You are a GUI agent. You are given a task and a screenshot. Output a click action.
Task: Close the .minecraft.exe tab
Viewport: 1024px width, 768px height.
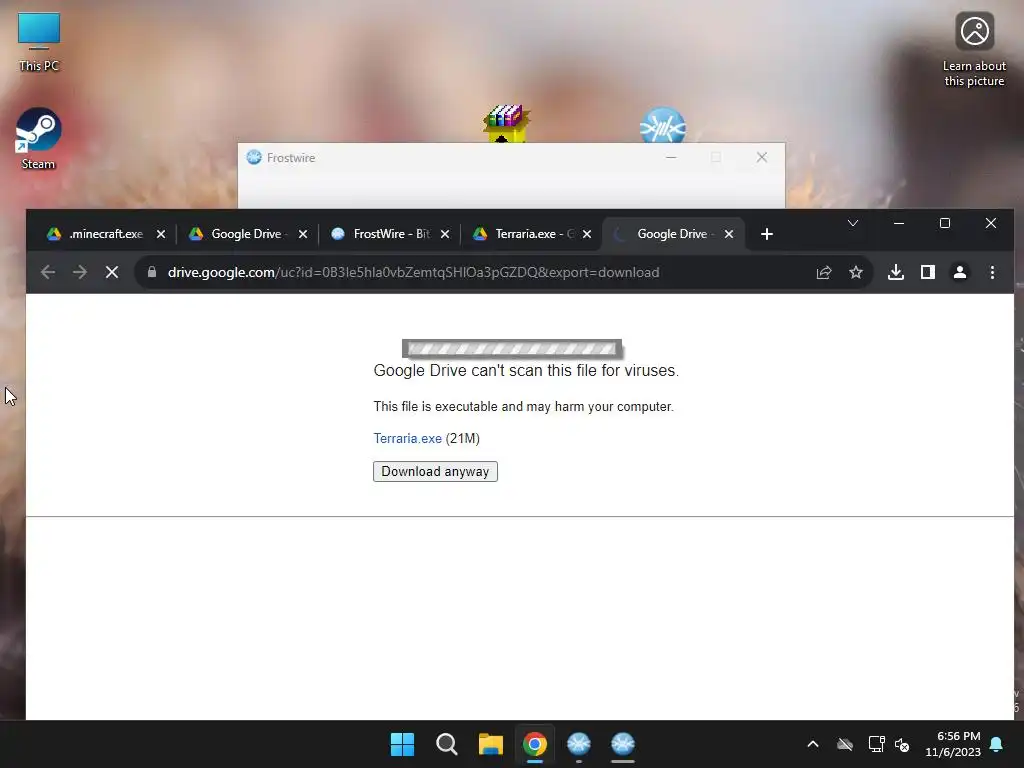pos(161,234)
